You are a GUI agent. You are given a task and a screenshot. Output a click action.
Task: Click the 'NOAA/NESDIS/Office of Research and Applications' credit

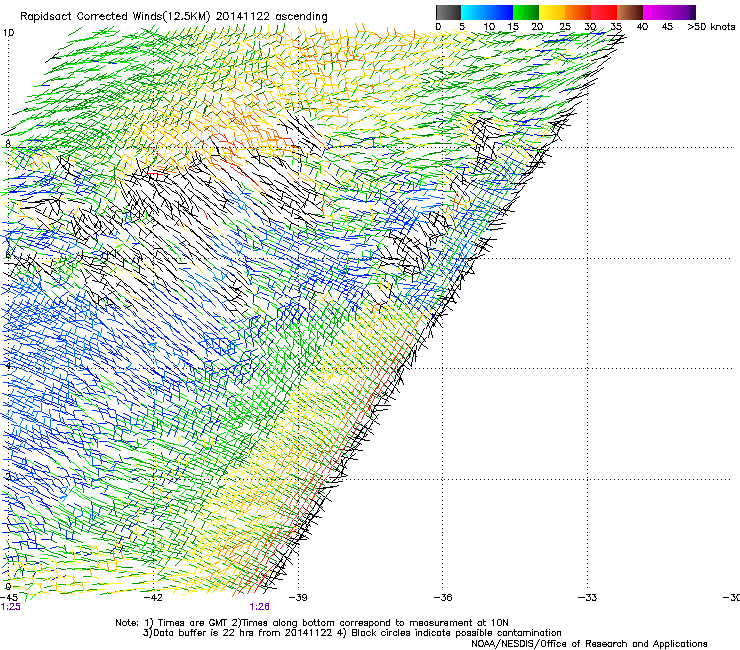click(x=589, y=644)
